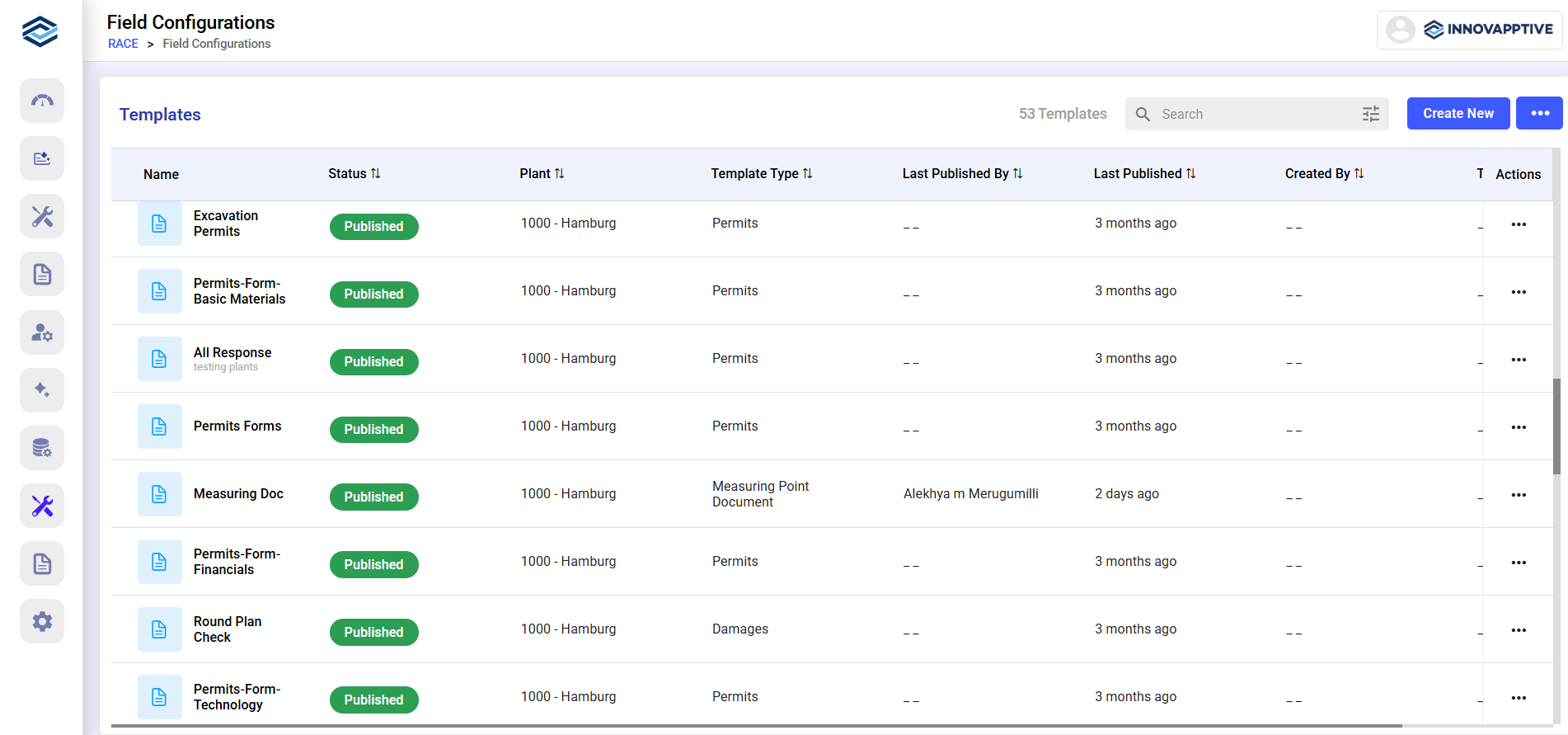Click the vertical table scrollbar thumb
The image size is (1568, 735).
[x=1556, y=426]
